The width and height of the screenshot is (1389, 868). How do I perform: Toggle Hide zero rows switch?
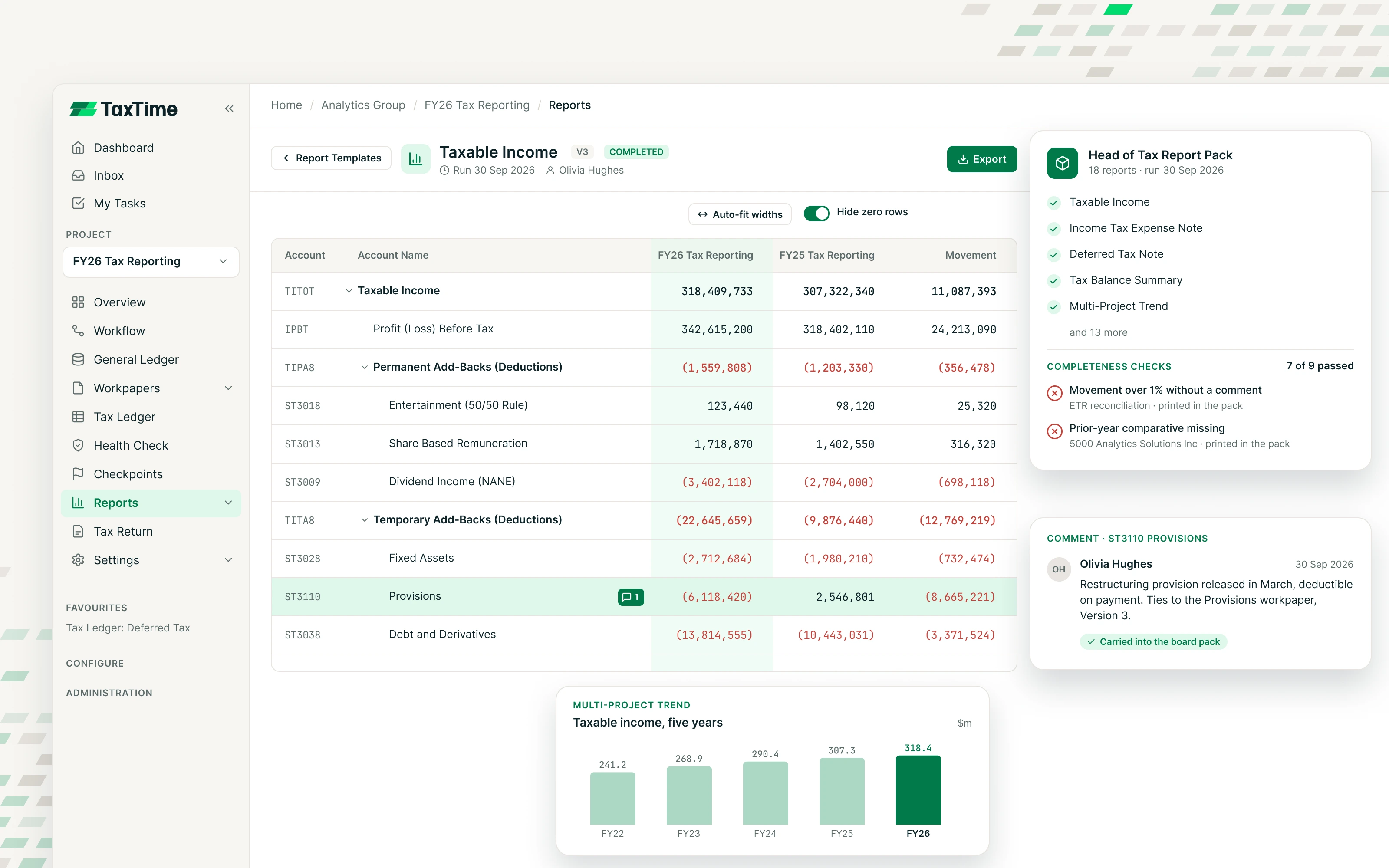pos(816,213)
